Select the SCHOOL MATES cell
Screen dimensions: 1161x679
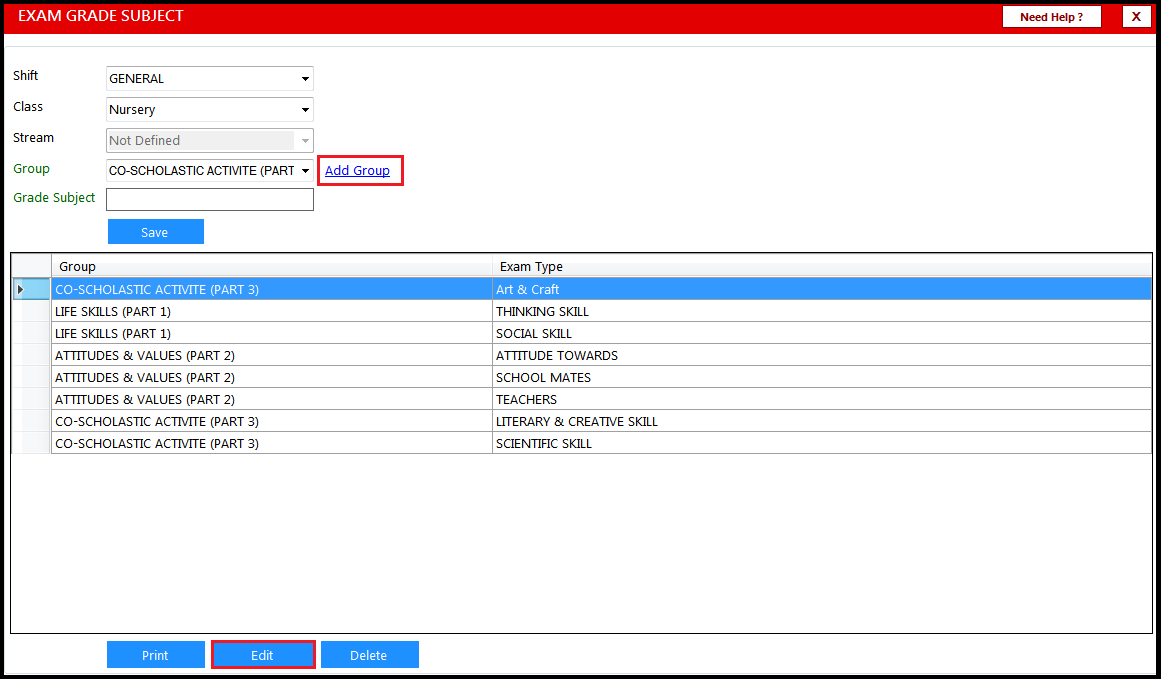click(x=822, y=378)
